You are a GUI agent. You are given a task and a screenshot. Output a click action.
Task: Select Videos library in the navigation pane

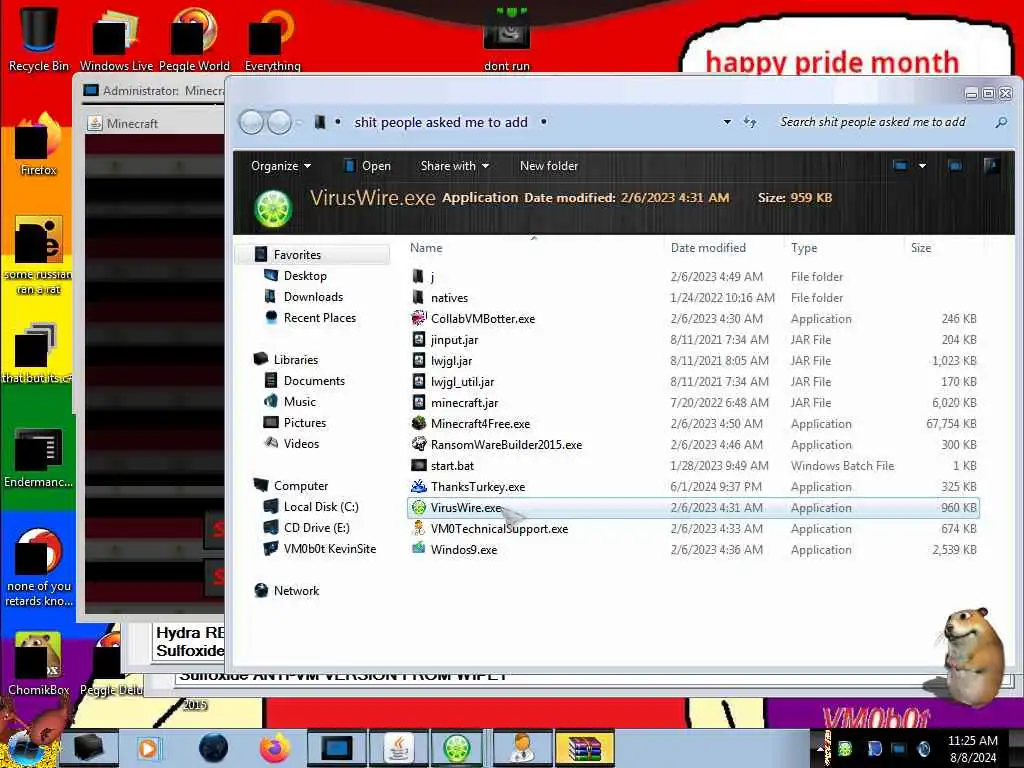tap(301, 443)
